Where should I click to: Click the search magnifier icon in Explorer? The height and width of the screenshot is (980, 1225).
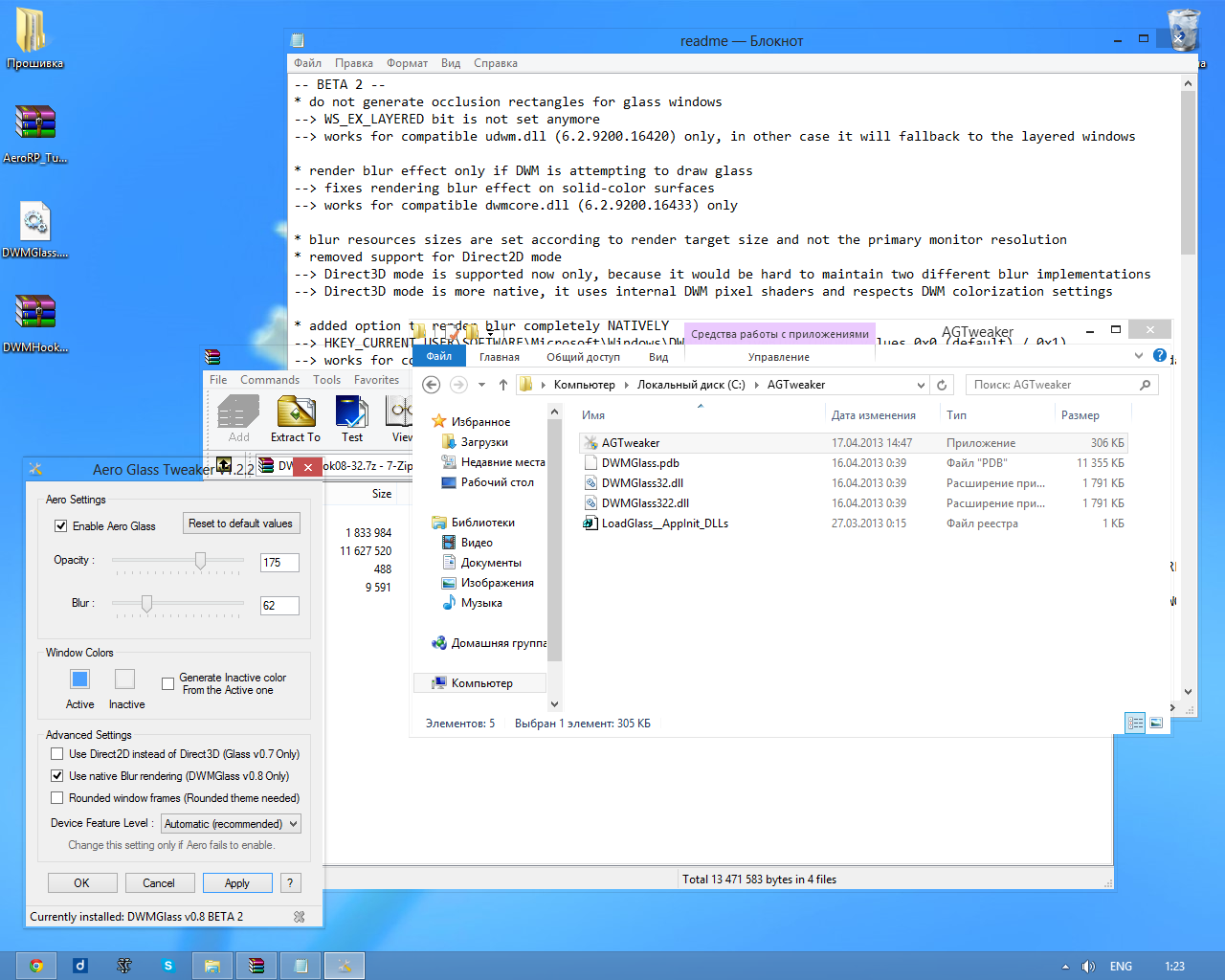click(x=1145, y=385)
